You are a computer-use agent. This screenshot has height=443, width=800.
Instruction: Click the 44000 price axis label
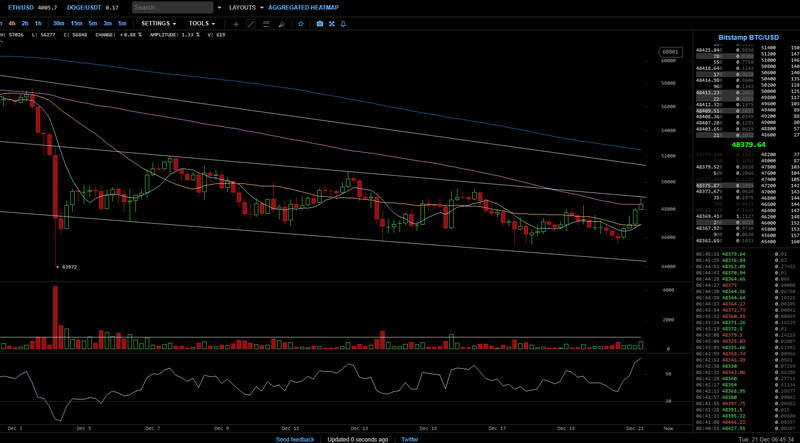point(668,266)
